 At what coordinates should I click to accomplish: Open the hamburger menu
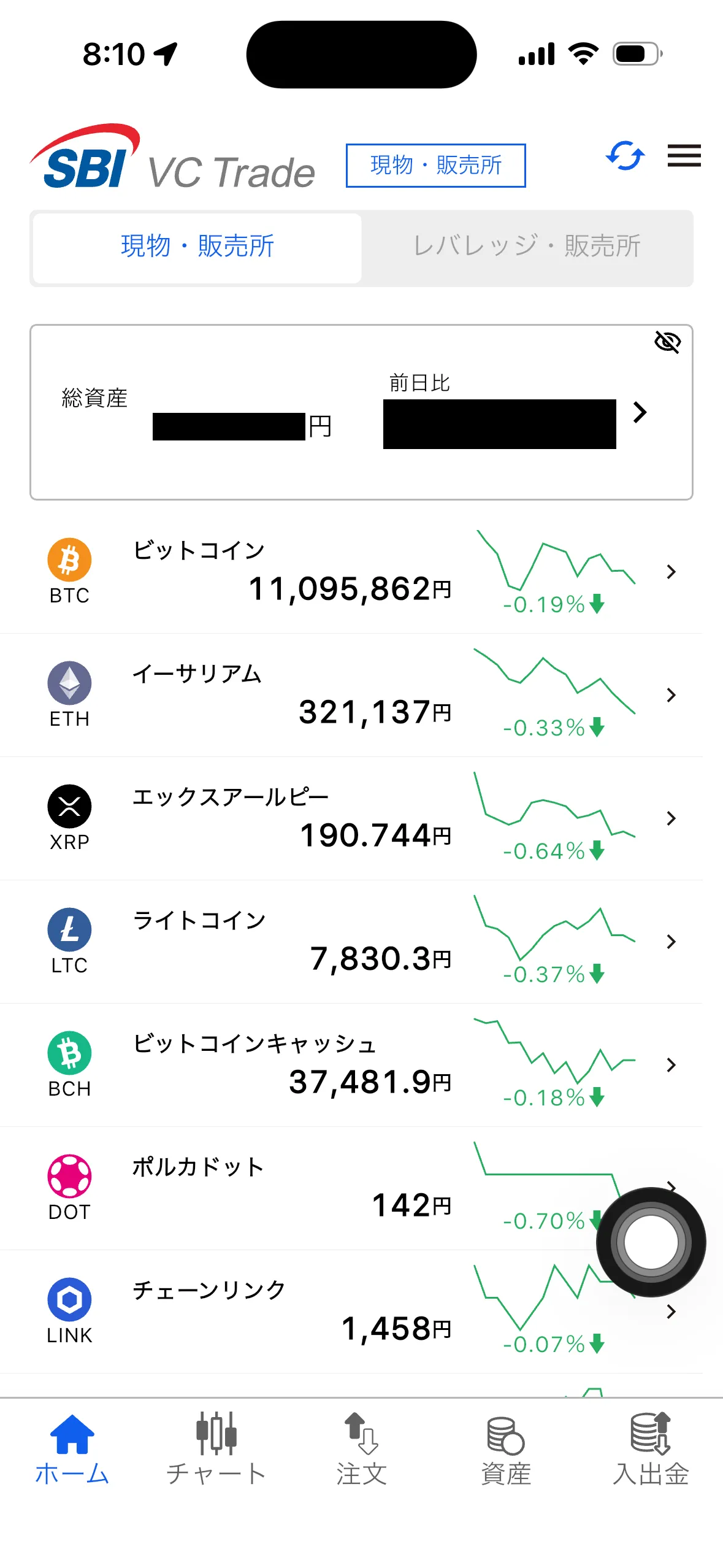tap(684, 156)
